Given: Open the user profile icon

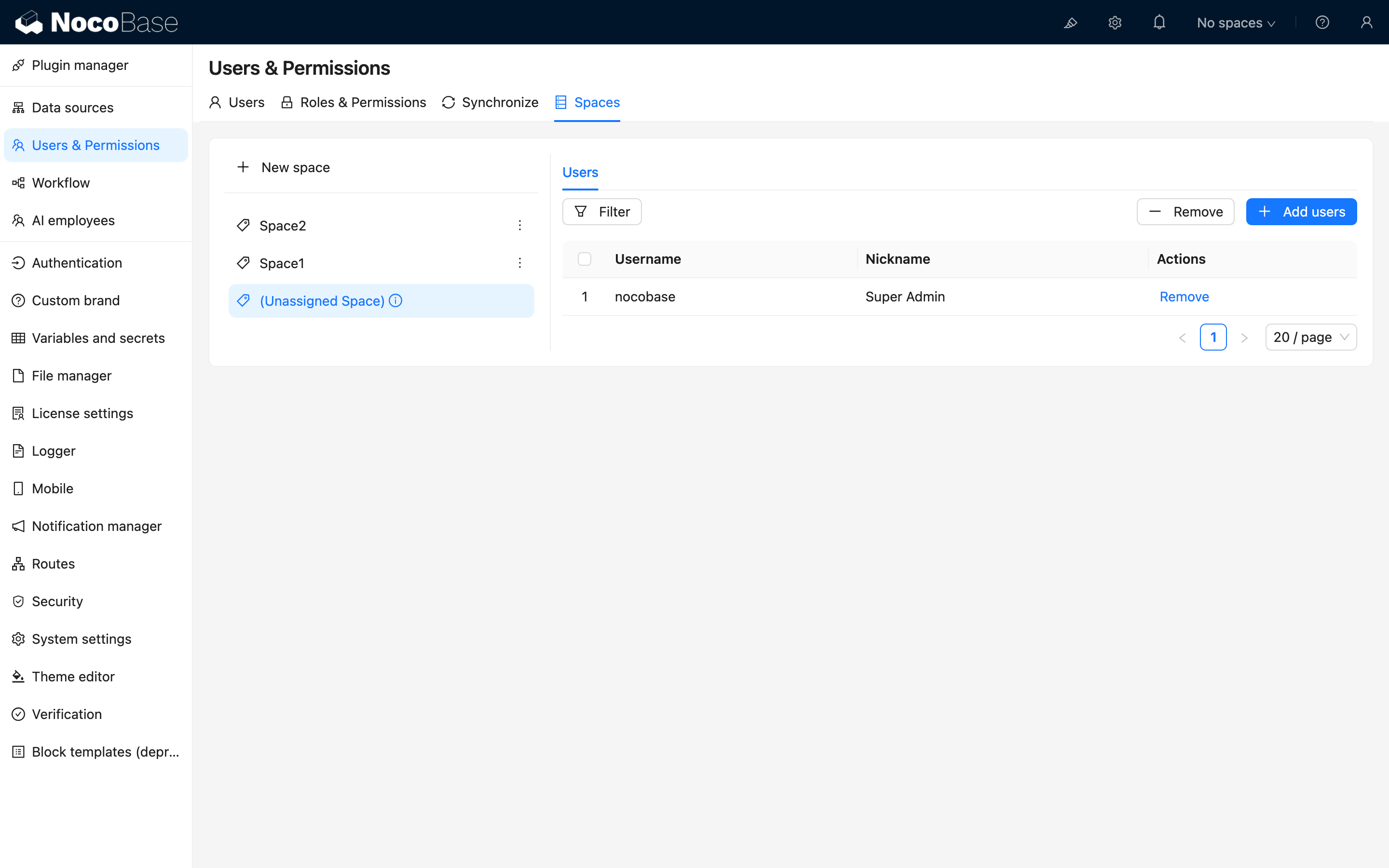Looking at the screenshot, I should point(1366,23).
